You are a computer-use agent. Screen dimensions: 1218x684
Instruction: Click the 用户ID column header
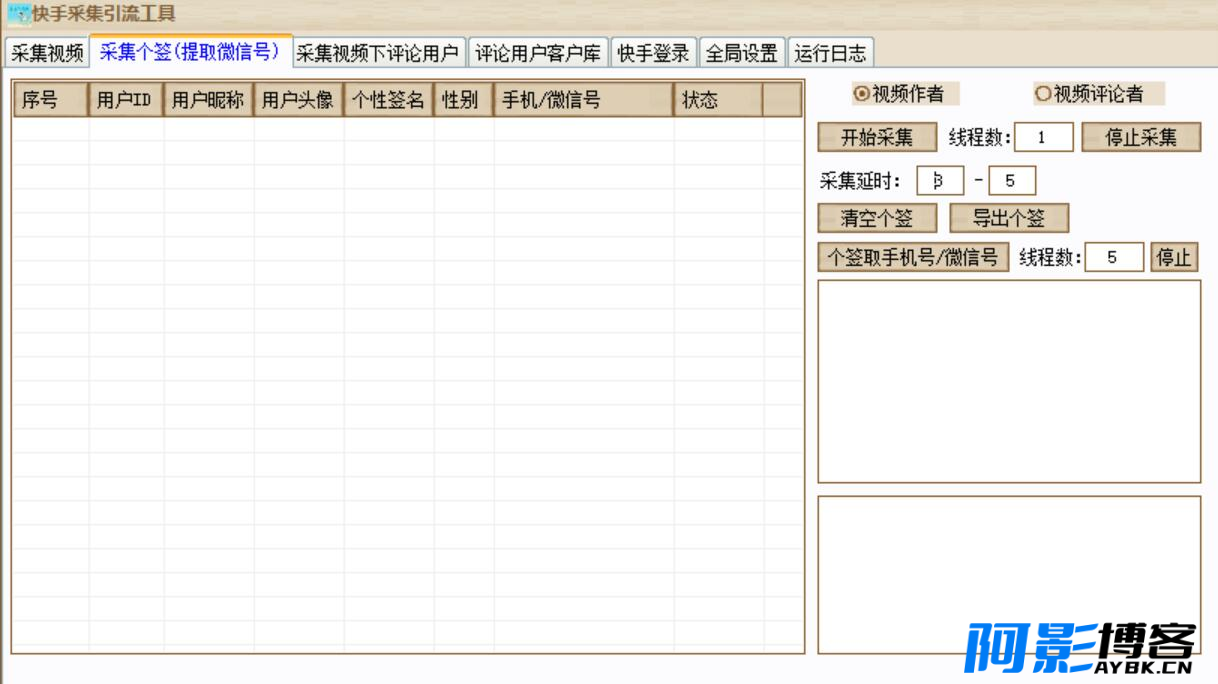click(126, 100)
